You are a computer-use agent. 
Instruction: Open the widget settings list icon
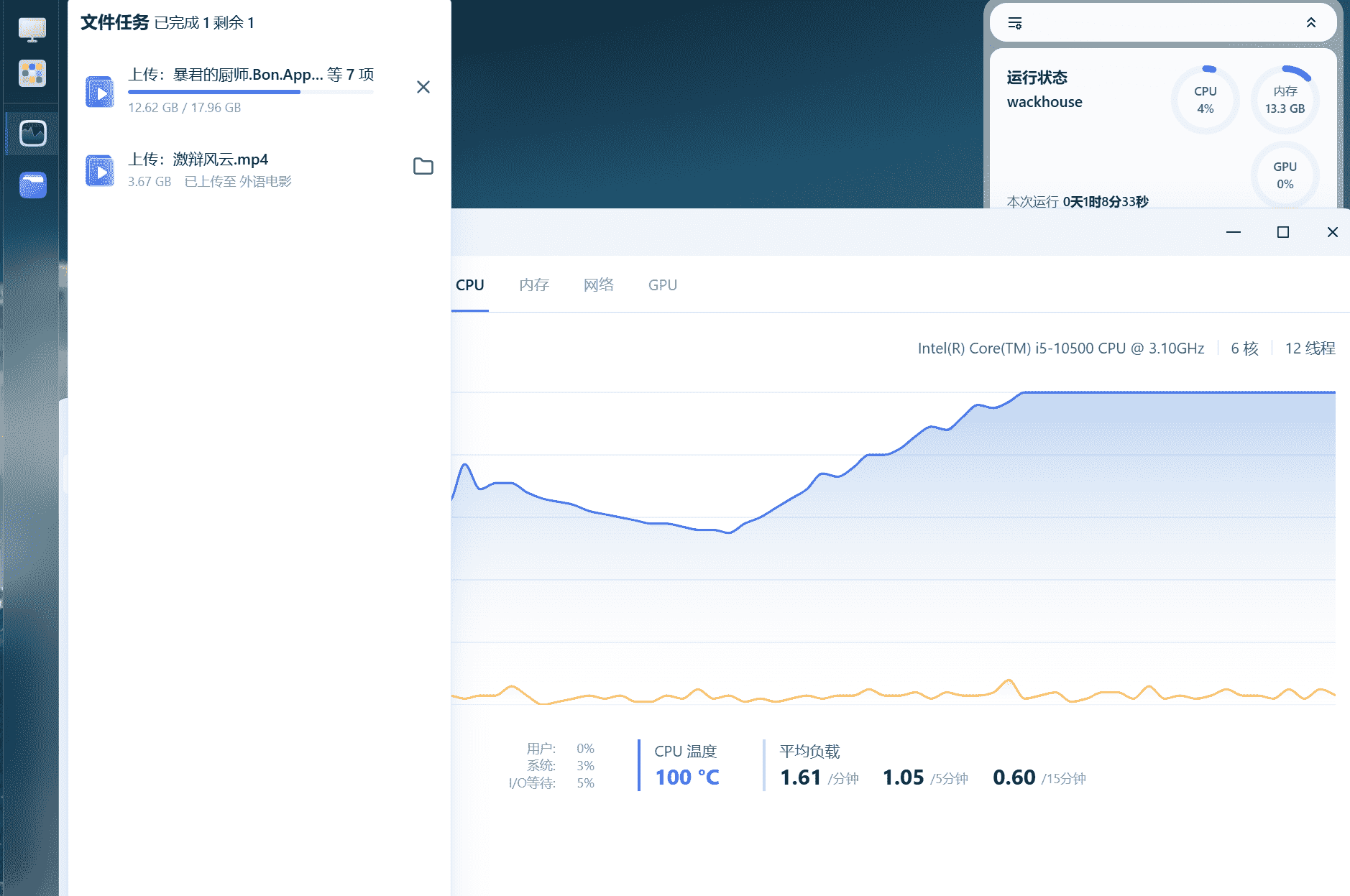click(1015, 23)
